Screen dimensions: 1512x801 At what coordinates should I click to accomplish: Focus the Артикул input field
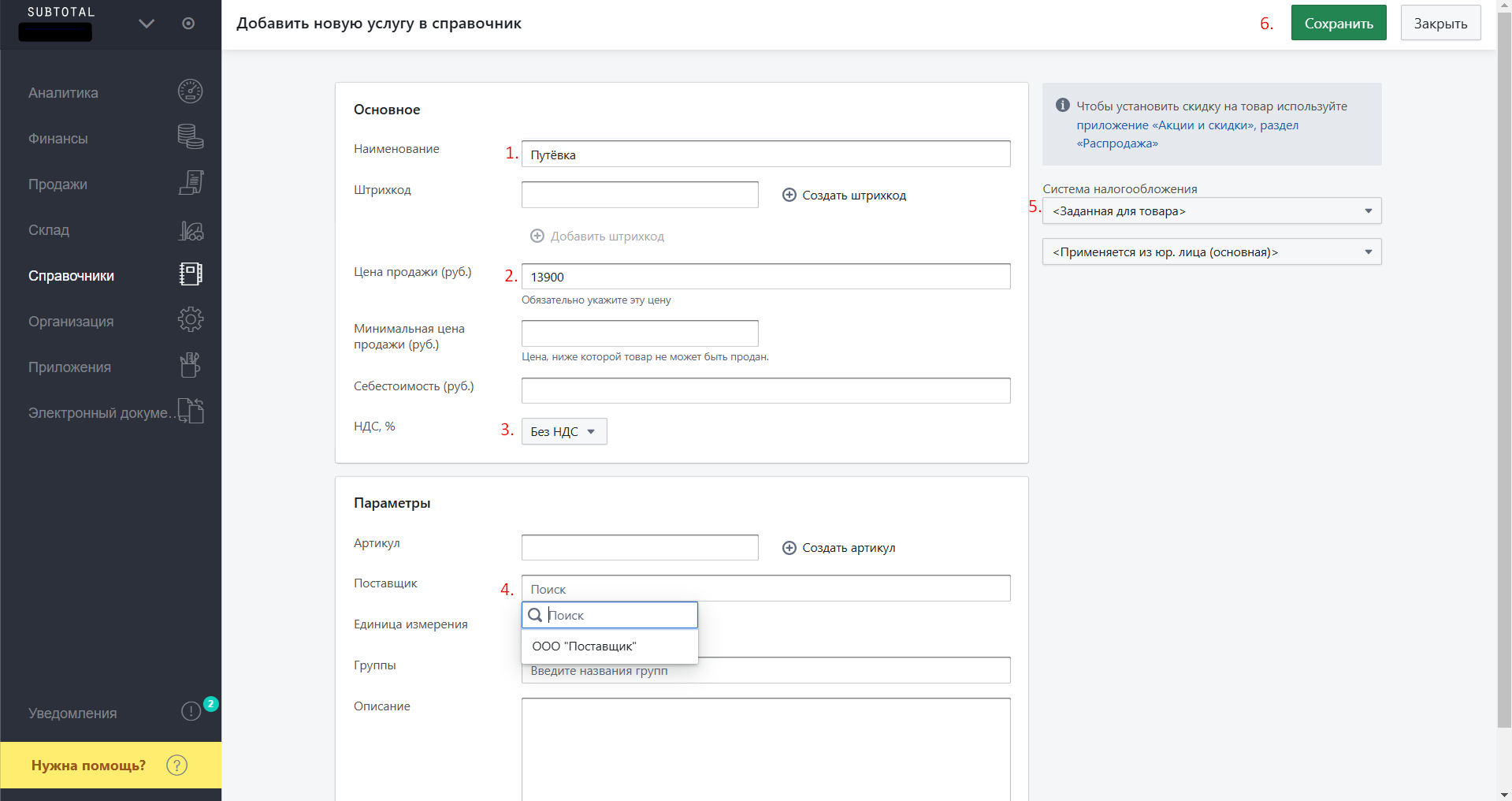pos(640,547)
